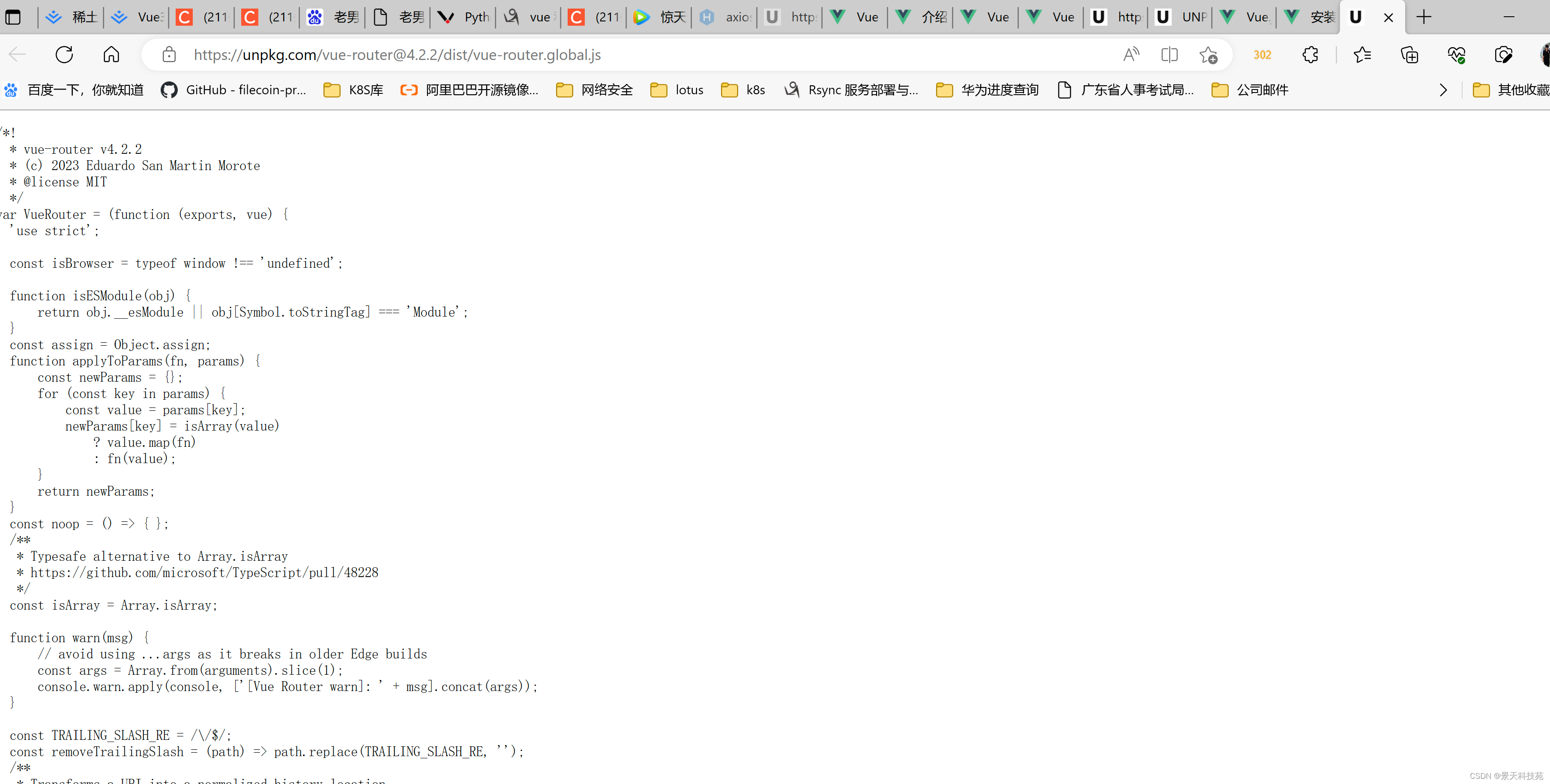This screenshot has height=784, width=1550.
Task: Click text 'vue-router v4.2.2'
Action: point(82,149)
